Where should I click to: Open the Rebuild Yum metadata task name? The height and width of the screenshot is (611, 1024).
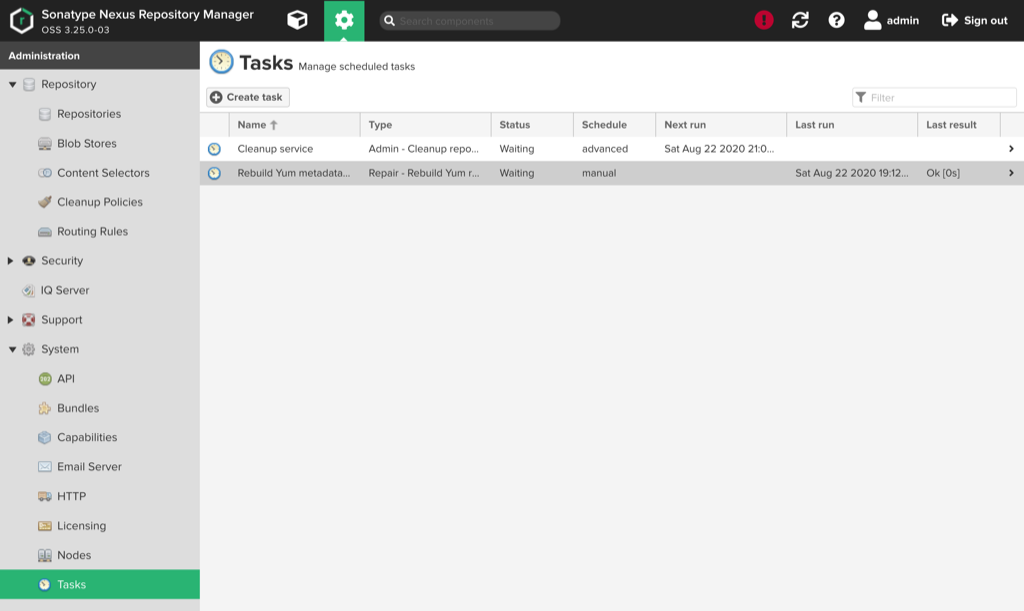293,173
